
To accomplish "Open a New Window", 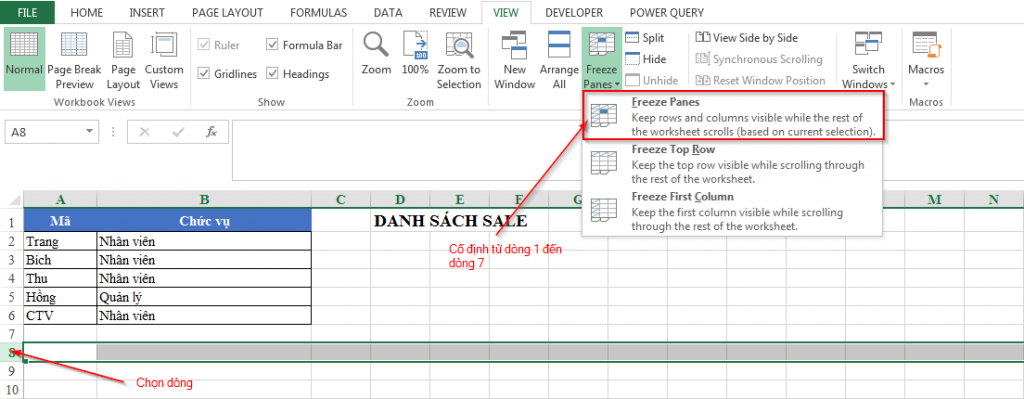I will tap(515, 59).
